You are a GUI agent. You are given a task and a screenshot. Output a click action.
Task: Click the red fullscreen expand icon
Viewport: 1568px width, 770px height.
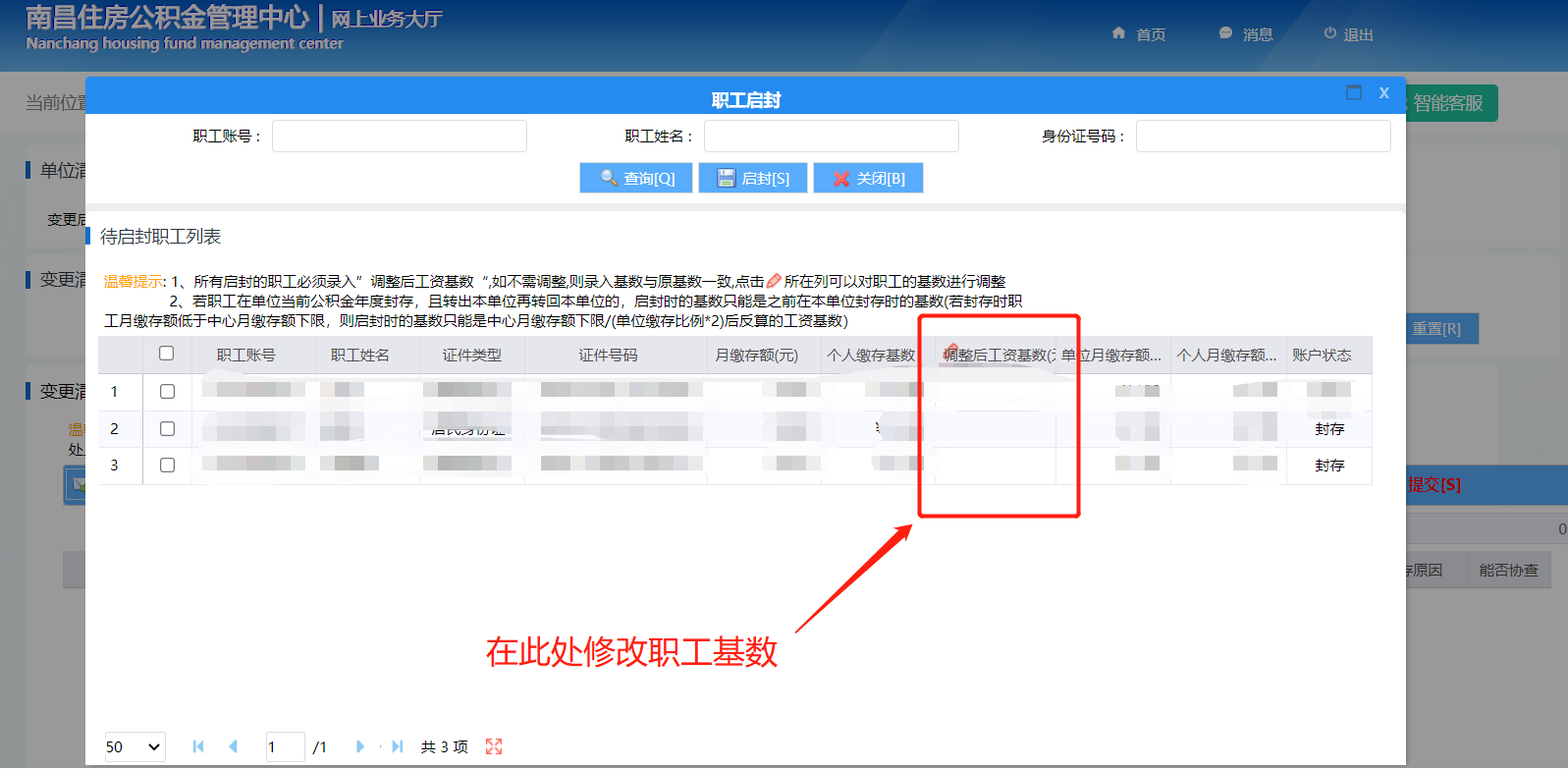coord(494,746)
